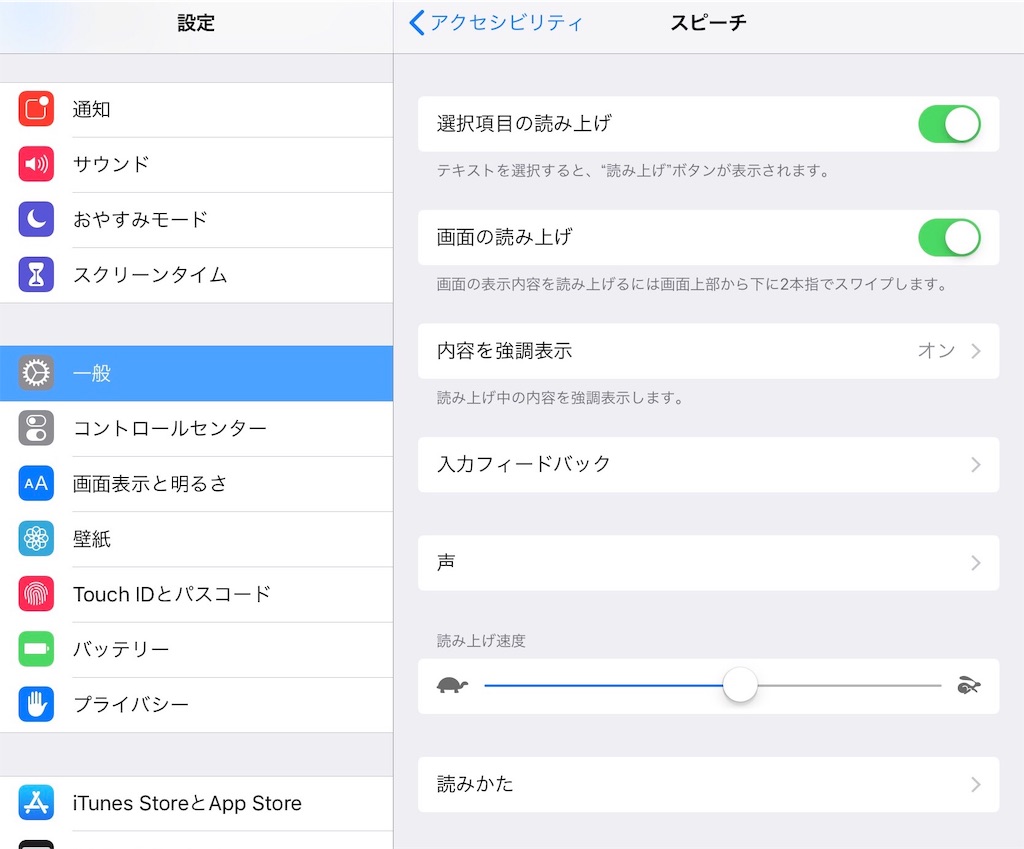Open the コントロールセンター icon
This screenshot has height=849, width=1024.
[36, 428]
